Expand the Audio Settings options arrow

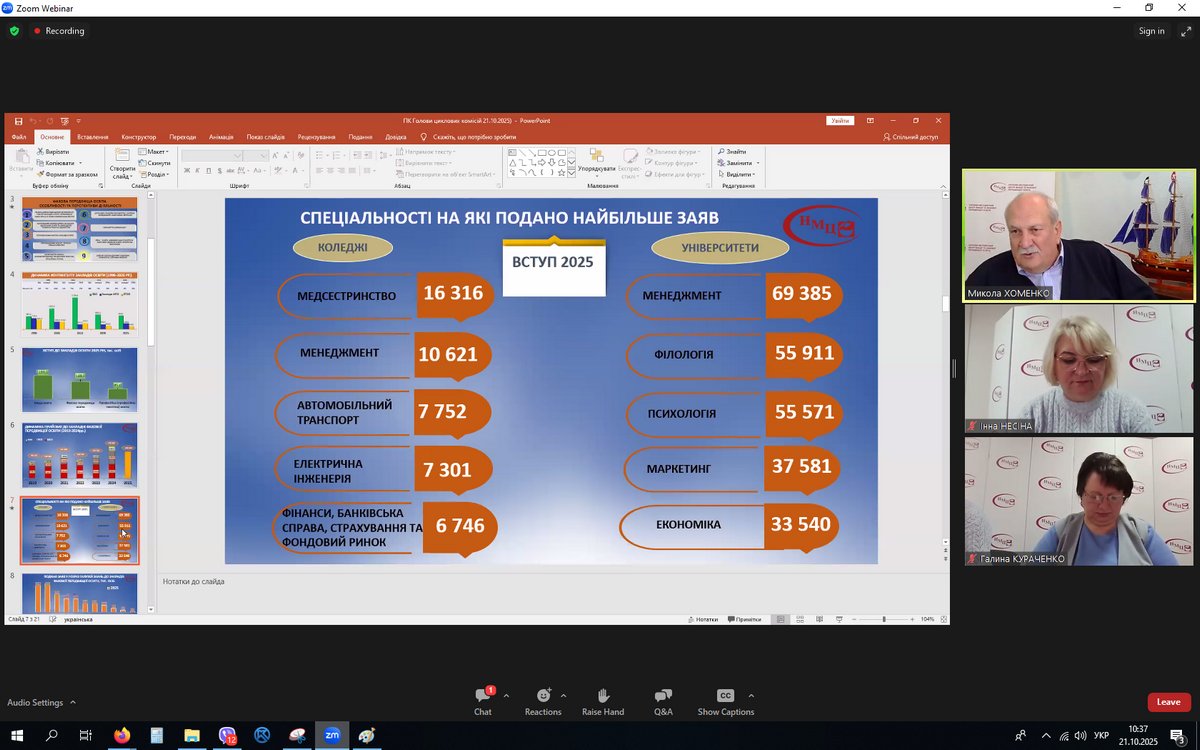click(x=73, y=703)
